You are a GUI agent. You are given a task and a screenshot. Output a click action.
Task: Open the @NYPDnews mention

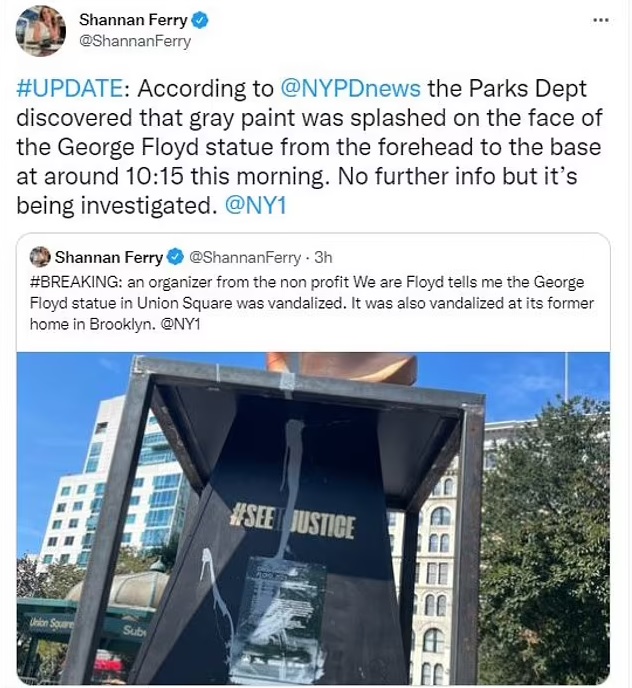(350, 89)
